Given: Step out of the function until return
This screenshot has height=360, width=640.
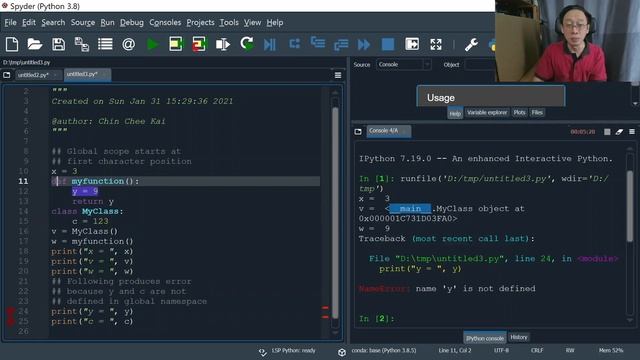Looking at the screenshot, I should pos(341,44).
